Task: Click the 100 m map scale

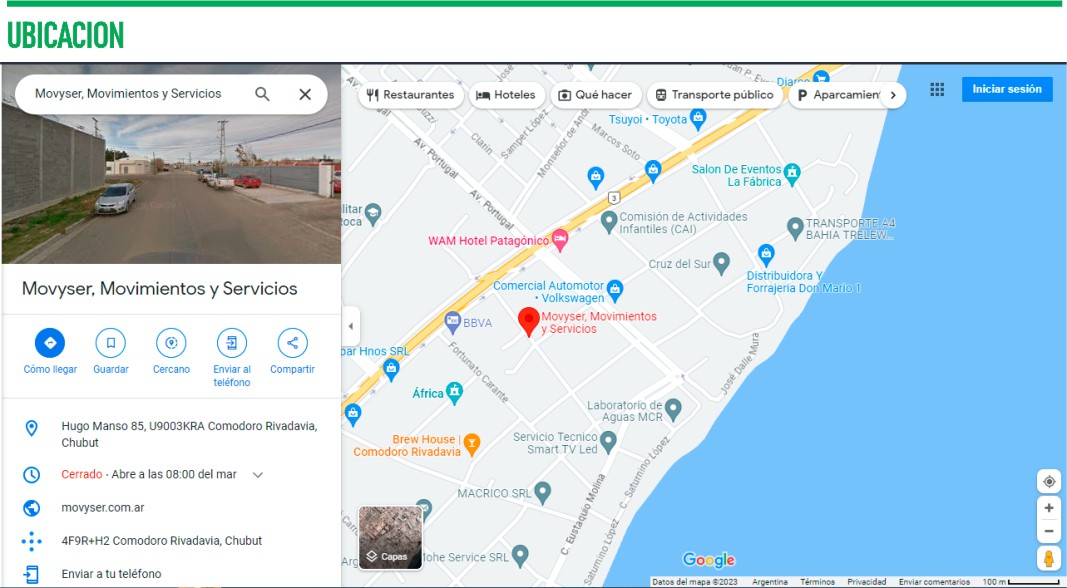Action: (1021, 582)
